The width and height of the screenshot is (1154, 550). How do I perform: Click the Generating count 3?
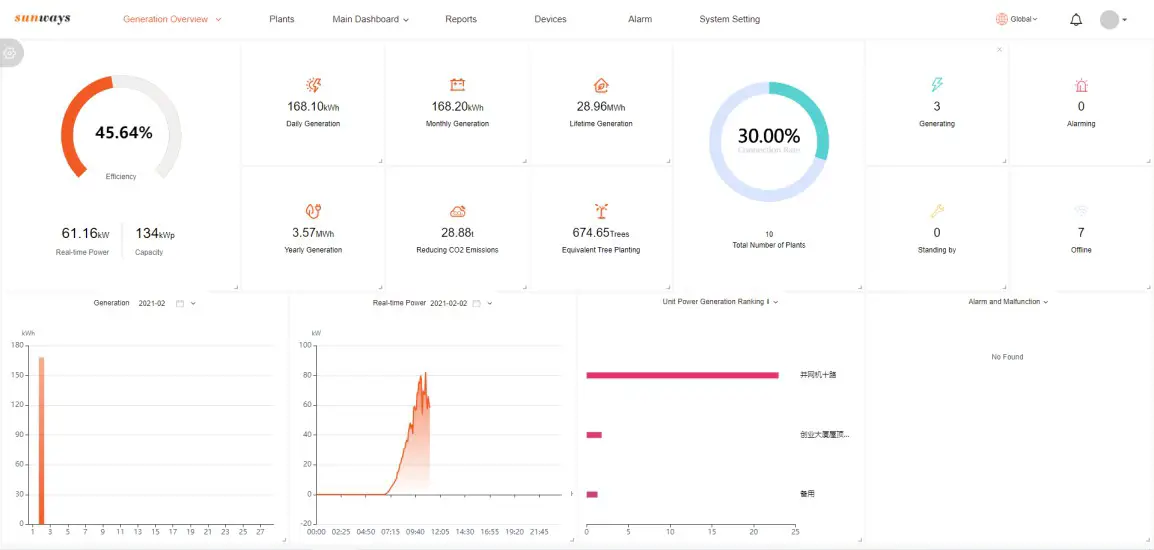pos(937,107)
